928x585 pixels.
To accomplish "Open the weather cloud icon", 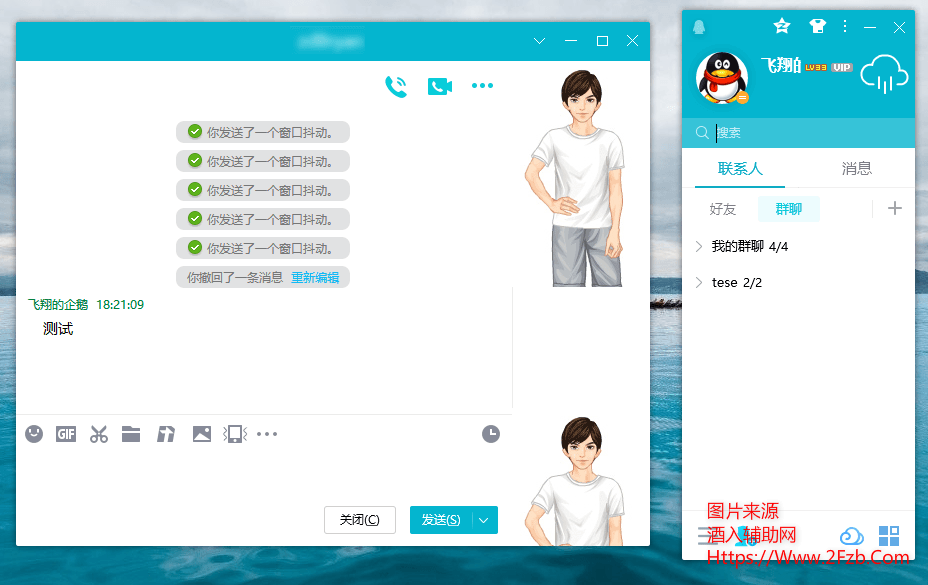I will click(884, 75).
